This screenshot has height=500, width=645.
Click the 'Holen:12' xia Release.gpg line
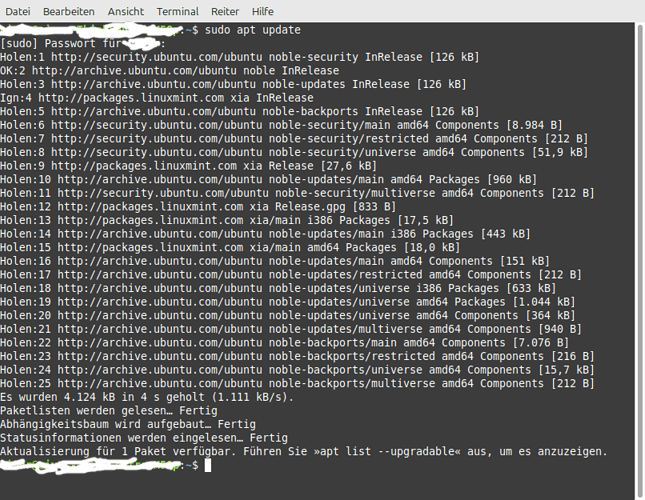[x=198, y=206]
